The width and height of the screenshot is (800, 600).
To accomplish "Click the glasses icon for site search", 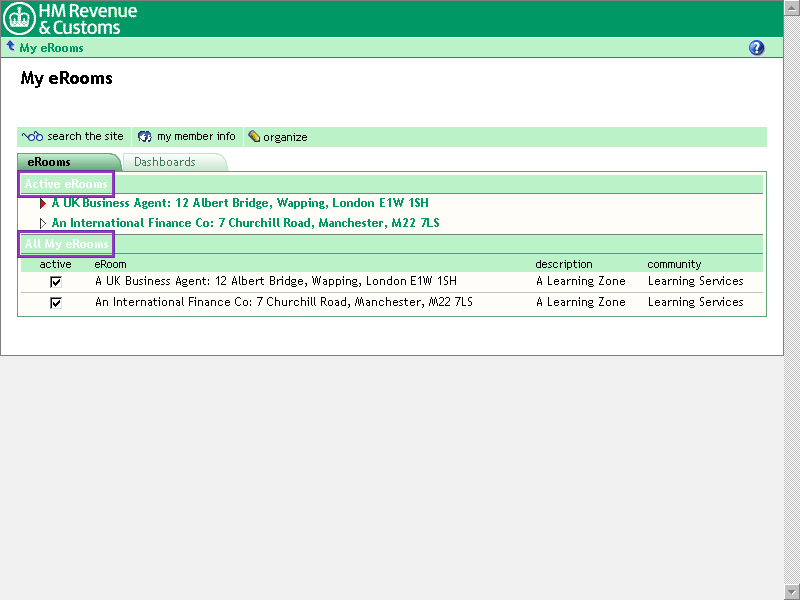I will (x=33, y=137).
